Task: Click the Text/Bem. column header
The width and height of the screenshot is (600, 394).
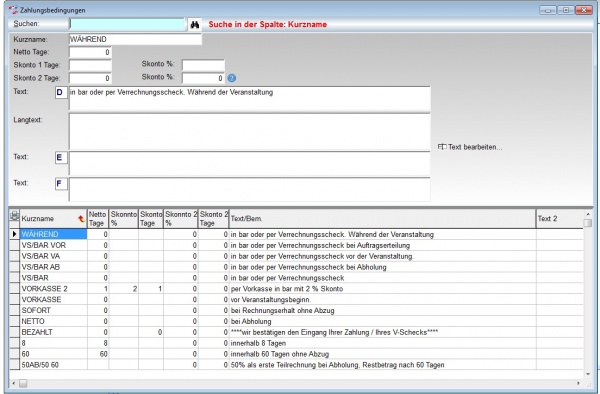Action: pyautogui.click(x=382, y=218)
